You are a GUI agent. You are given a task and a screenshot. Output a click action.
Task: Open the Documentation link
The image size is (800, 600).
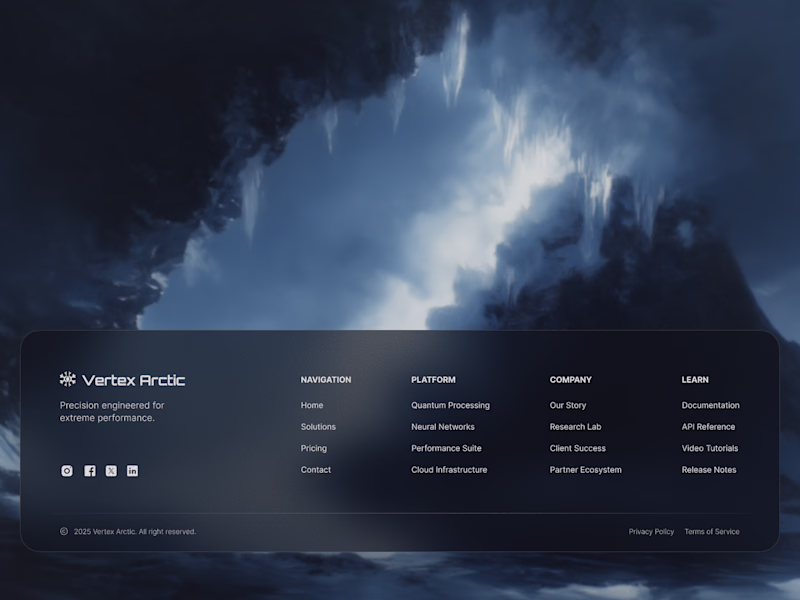(710, 405)
